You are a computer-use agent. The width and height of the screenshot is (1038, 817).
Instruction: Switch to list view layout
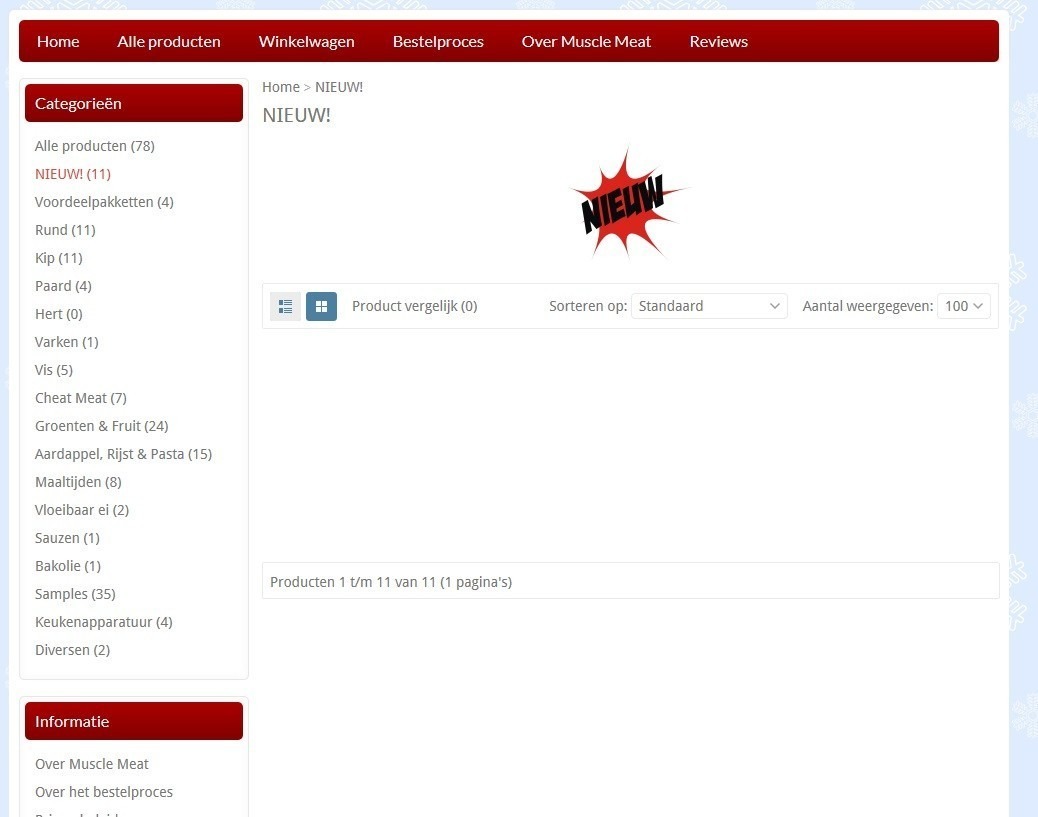tap(285, 306)
